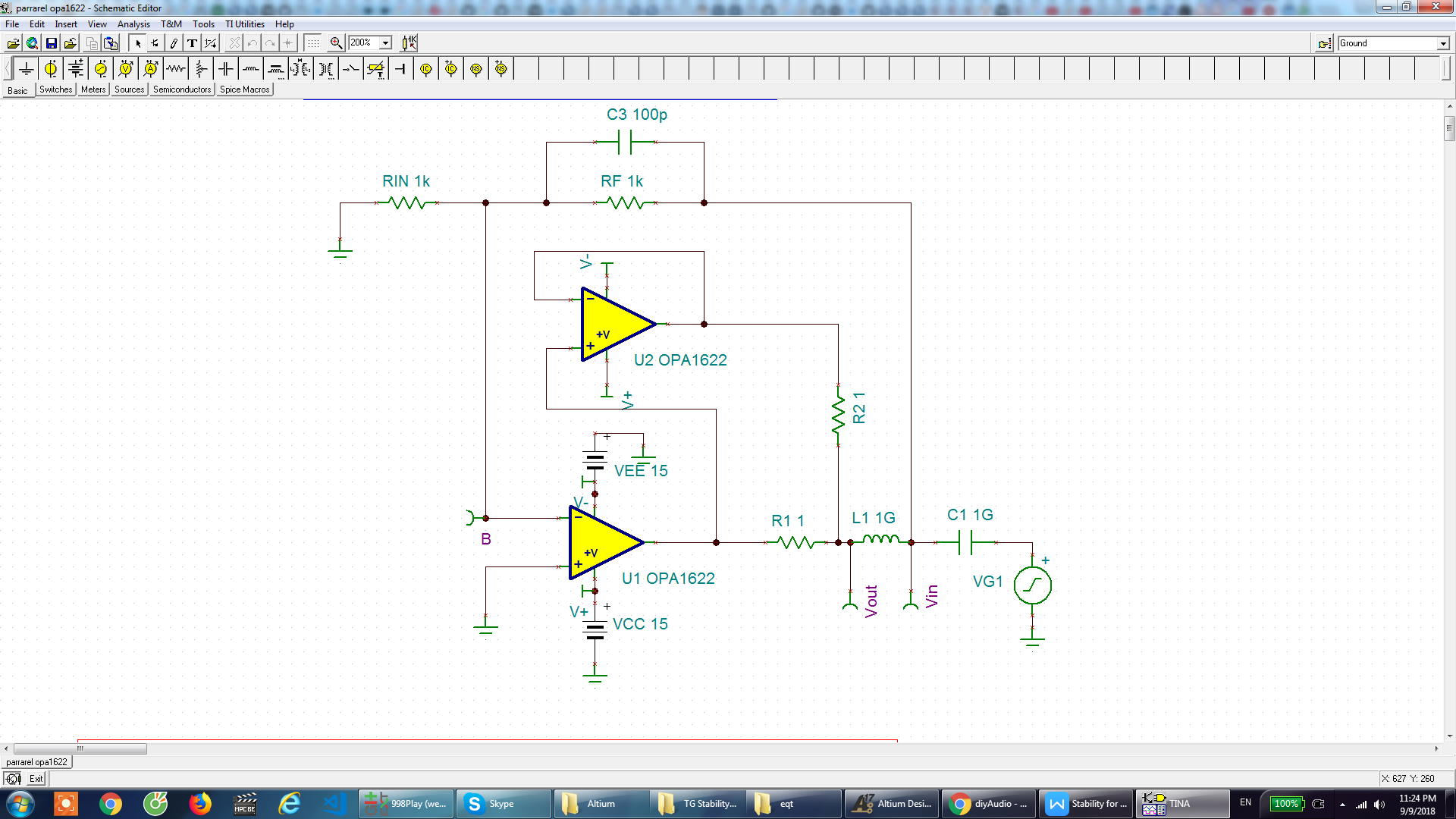Image resolution: width=1456 pixels, height=819 pixels.
Task: Click the icon left of Ground box
Action: pos(1324,44)
